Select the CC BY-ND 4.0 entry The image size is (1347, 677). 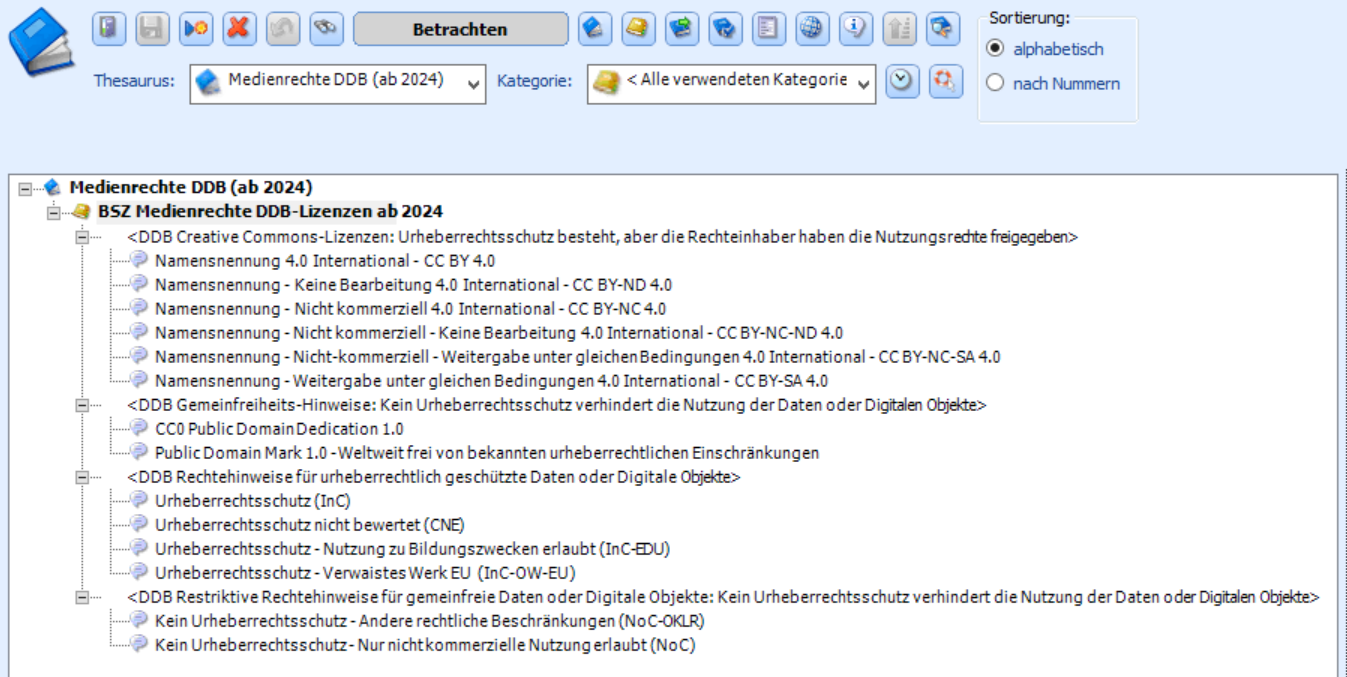click(413, 285)
